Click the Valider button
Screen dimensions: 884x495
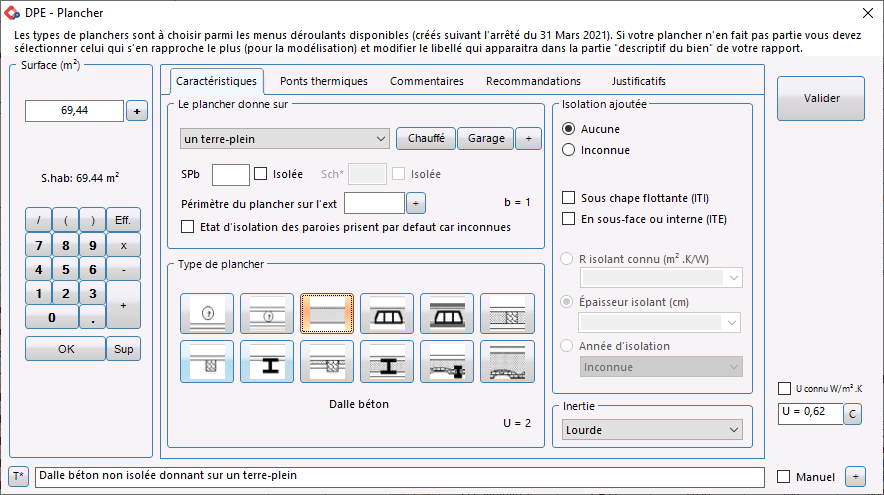(x=820, y=98)
